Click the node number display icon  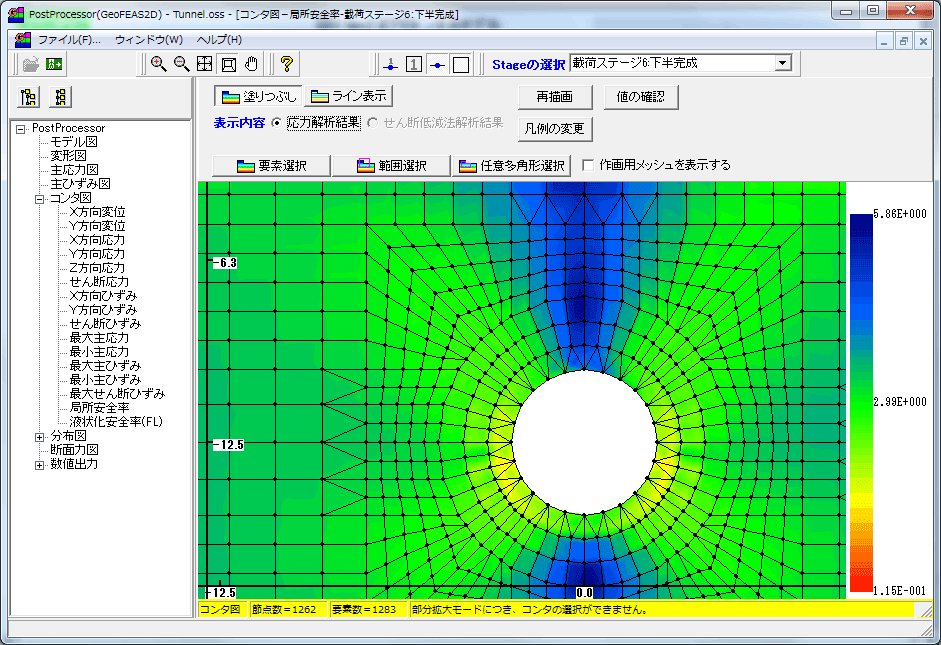(x=391, y=64)
